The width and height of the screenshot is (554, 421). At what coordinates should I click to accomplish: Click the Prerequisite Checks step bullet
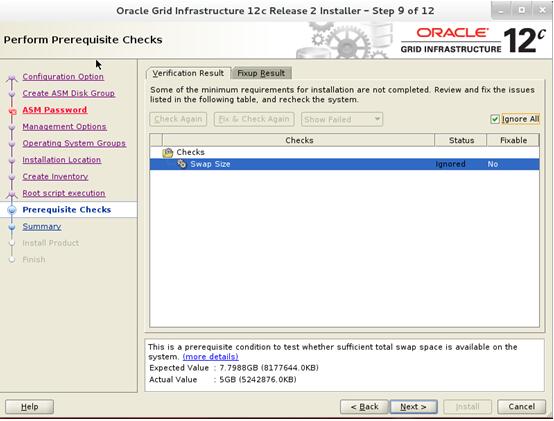point(12,210)
